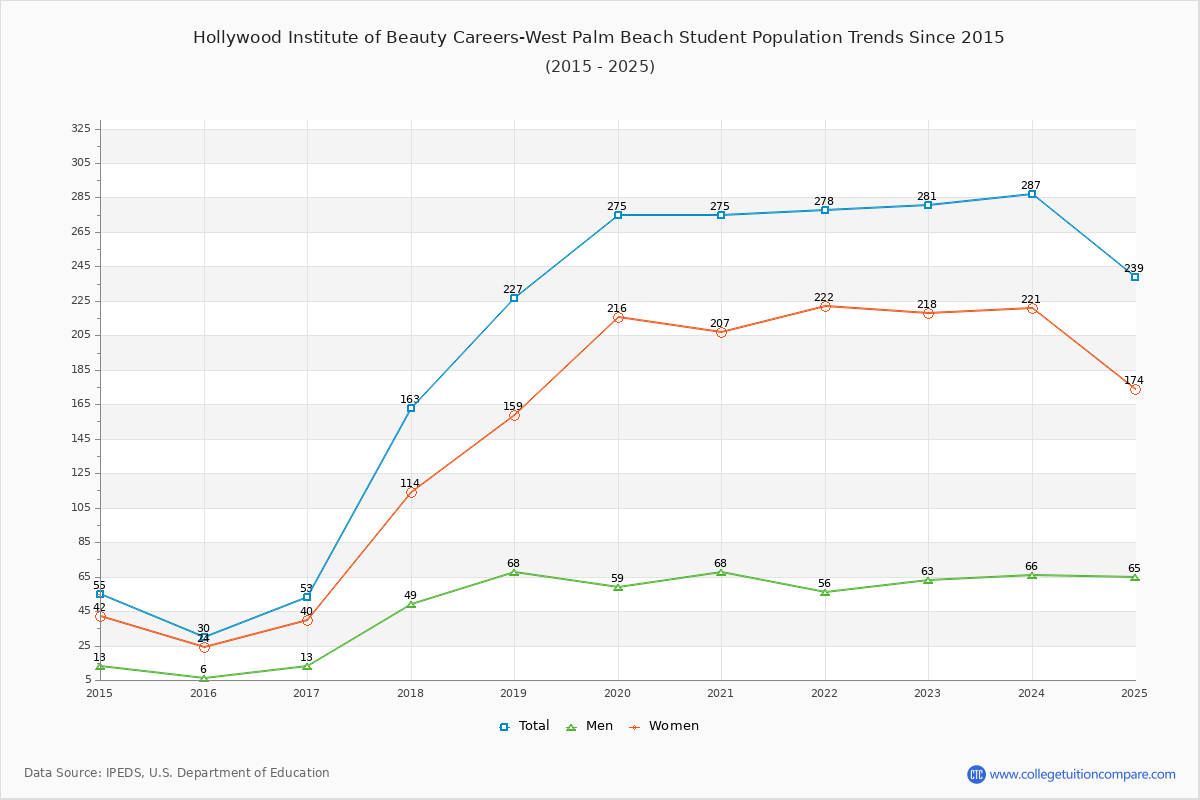The height and width of the screenshot is (800, 1200).
Task: Click the 2020 x-axis label
Action: point(618,693)
